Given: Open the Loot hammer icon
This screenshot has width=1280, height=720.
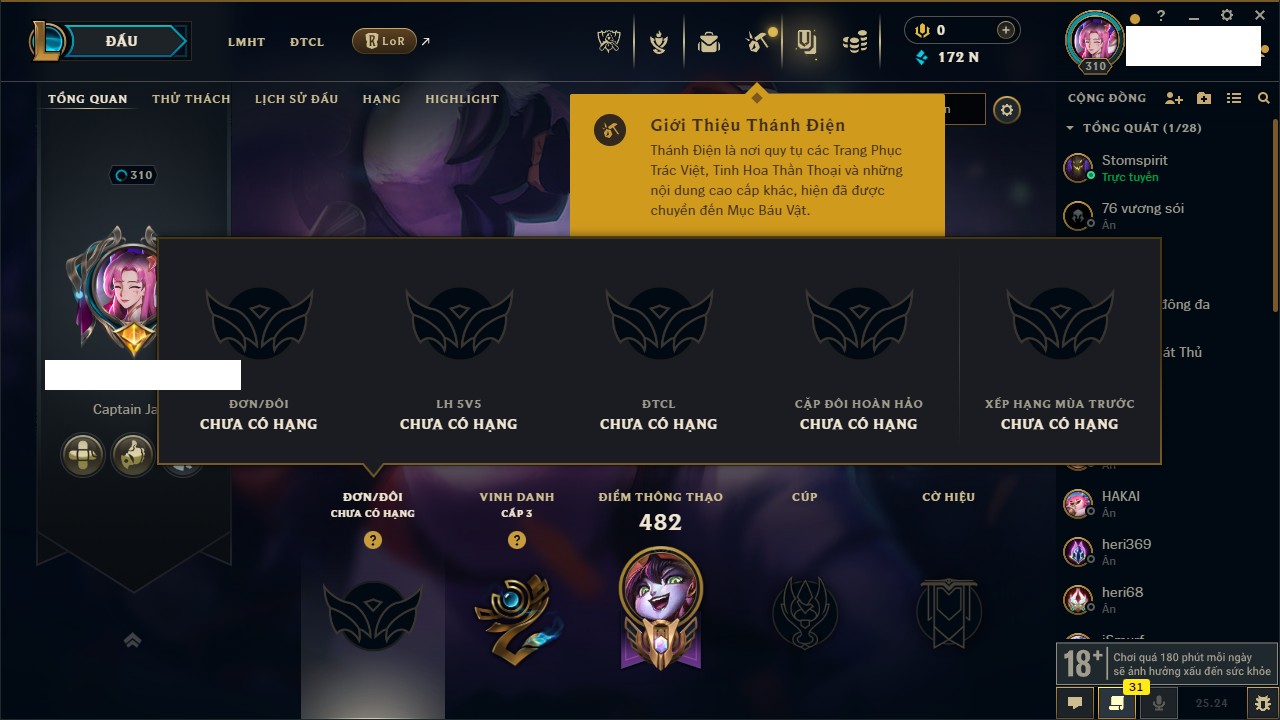Looking at the screenshot, I should 757,42.
